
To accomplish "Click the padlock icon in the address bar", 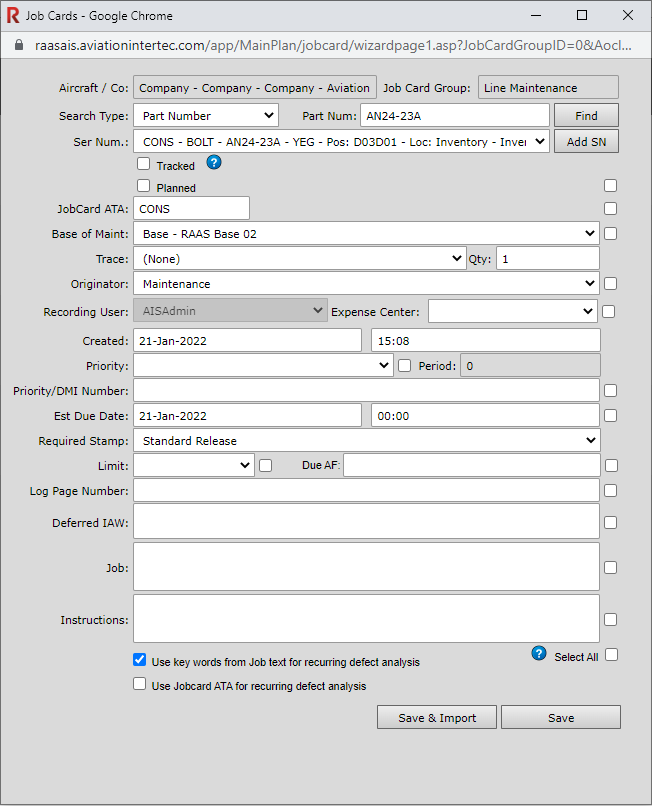I will (17, 45).
